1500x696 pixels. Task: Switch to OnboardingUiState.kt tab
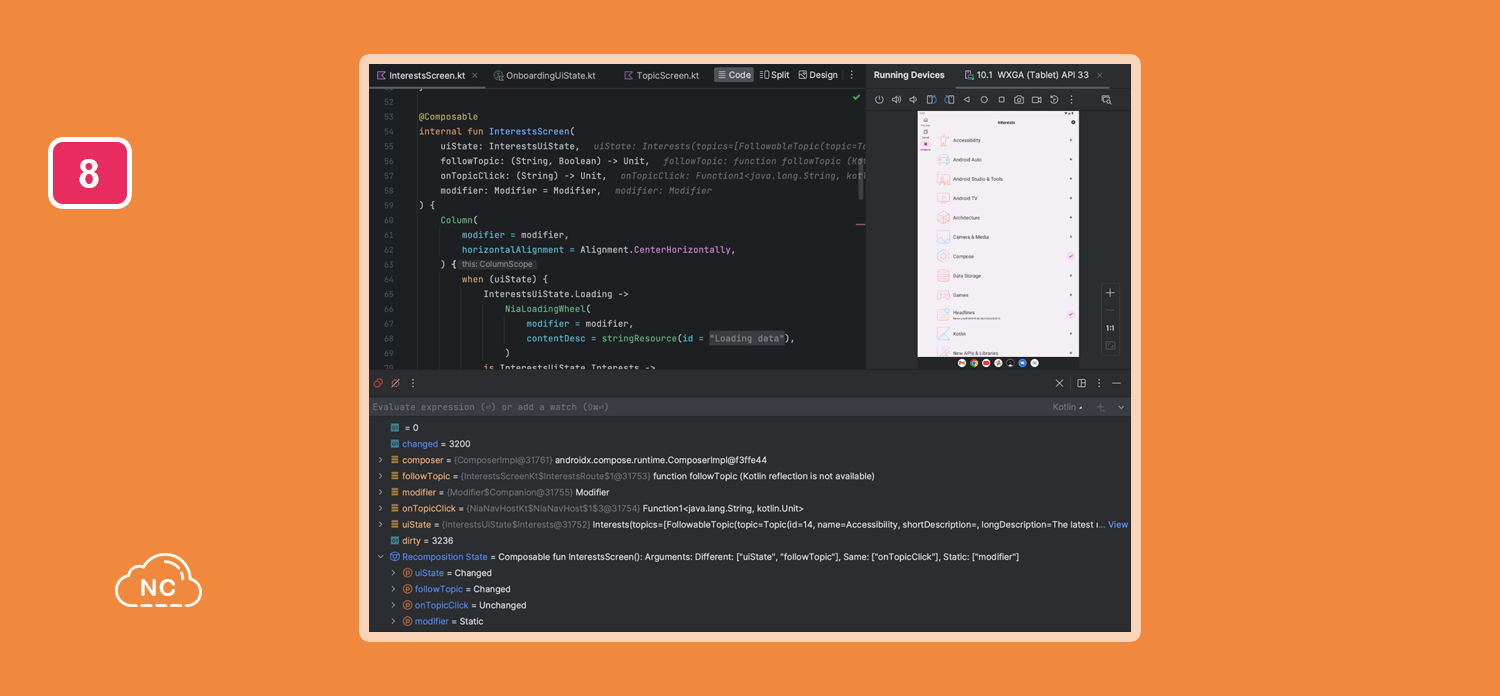click(544, 75)
